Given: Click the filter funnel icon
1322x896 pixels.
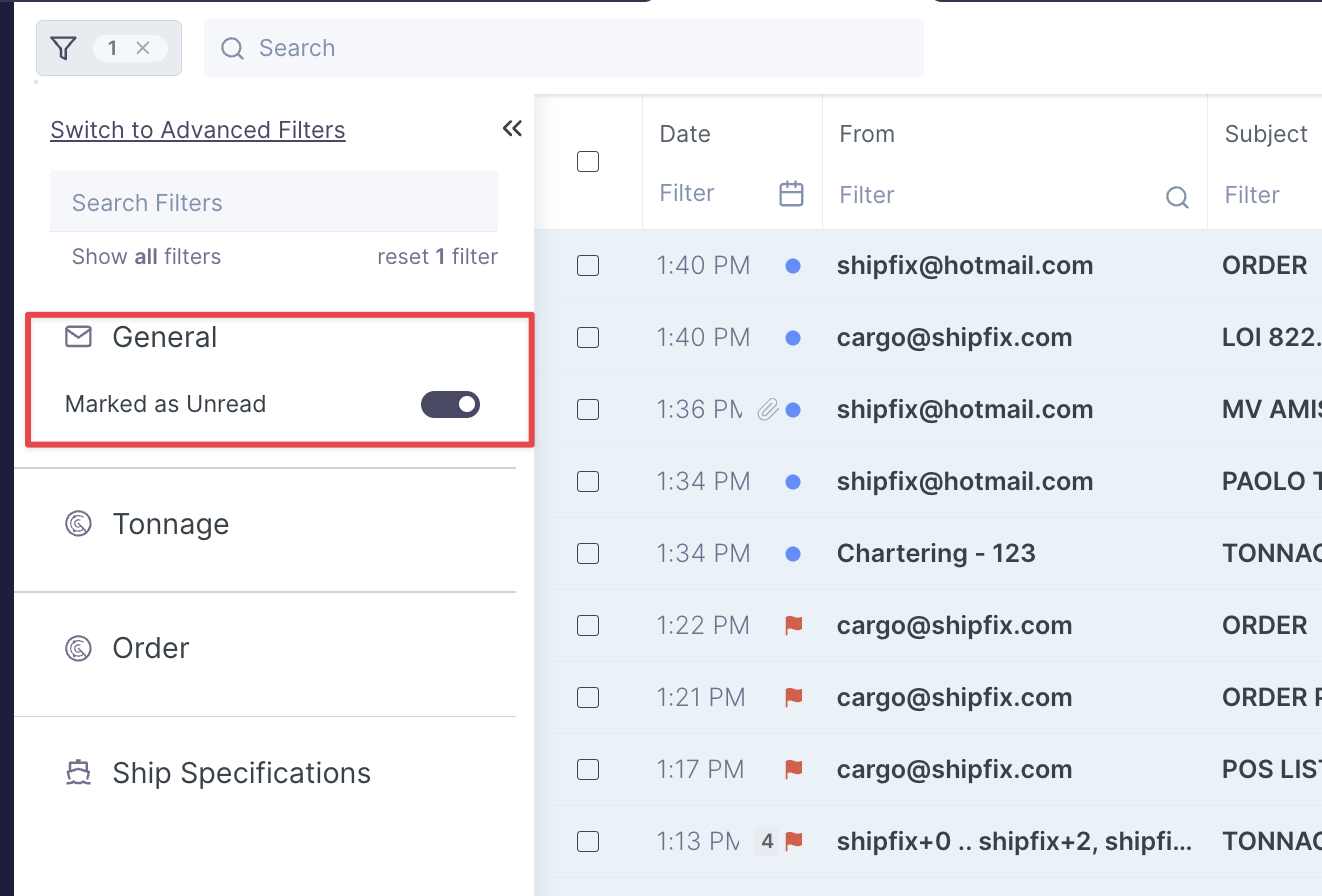Looking at the screenshot, I should (x=63, y=47).
